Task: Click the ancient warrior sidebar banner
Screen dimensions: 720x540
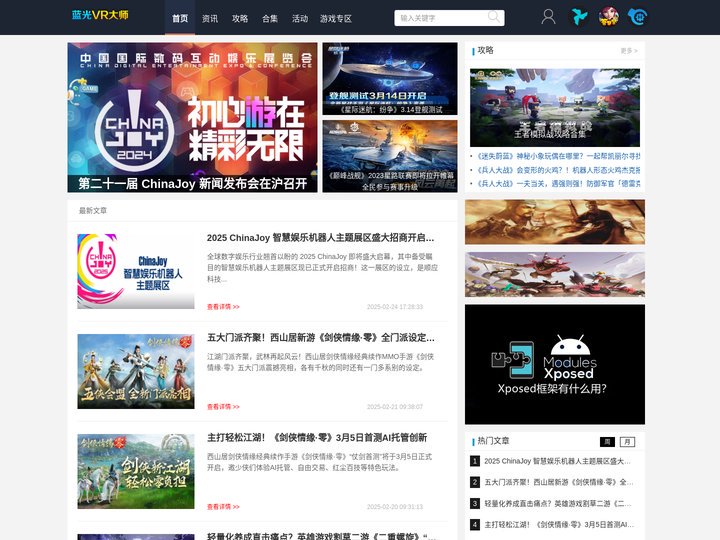Action: pos(555,222)
